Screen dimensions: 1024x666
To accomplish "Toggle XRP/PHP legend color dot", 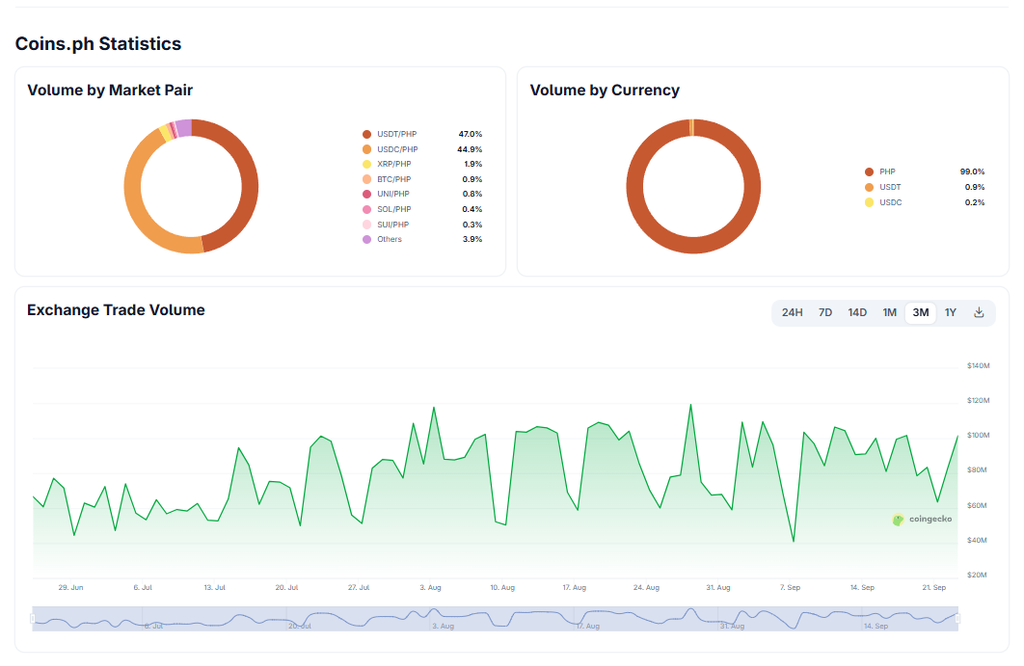I will pos(367,165).
